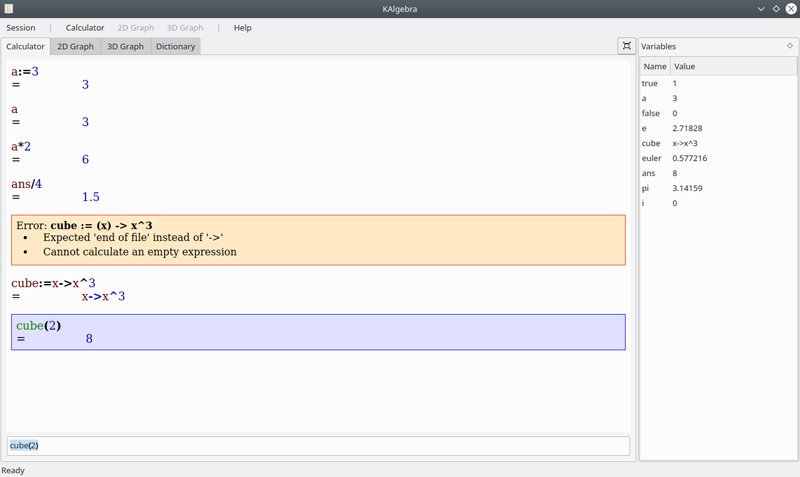800x477 pixels.
Task: Click result 8 in highlighted entry
Action: [89, 339]
